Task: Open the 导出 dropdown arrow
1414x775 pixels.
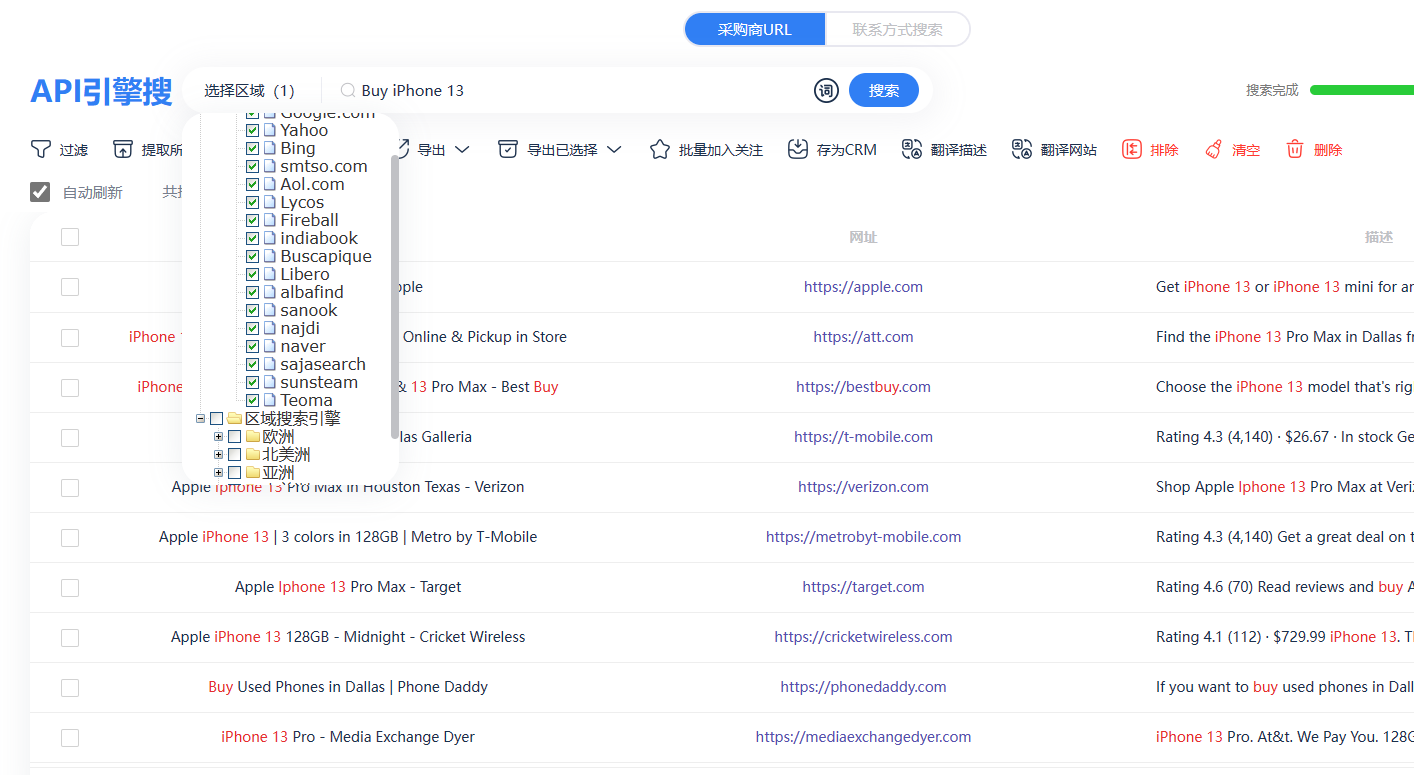Action: 462,149
